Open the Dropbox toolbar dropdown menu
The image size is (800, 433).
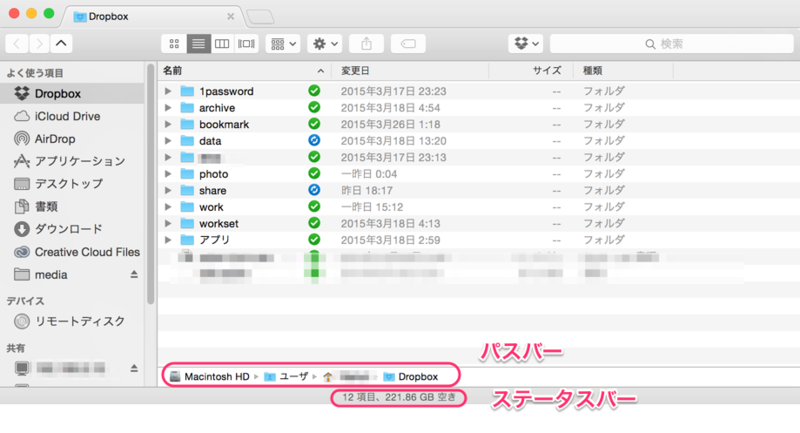526,44
